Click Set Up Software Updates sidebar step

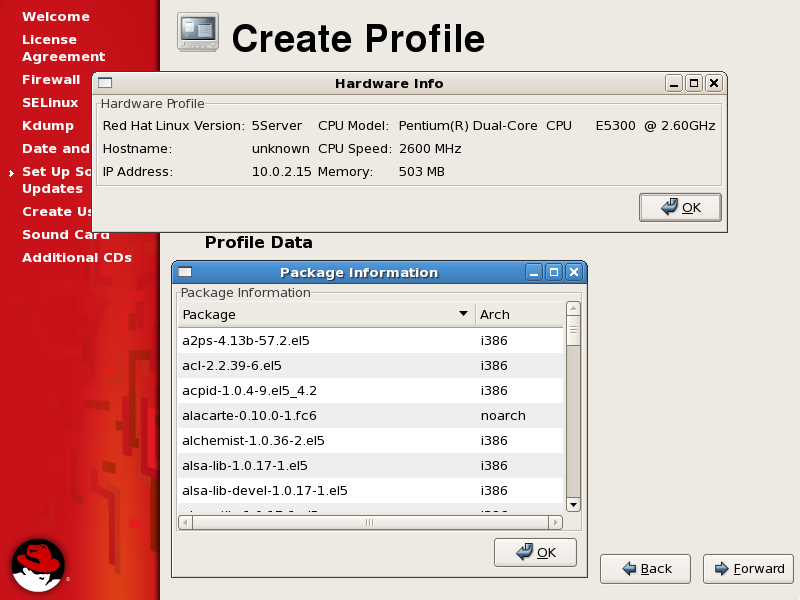click(56, 180)
